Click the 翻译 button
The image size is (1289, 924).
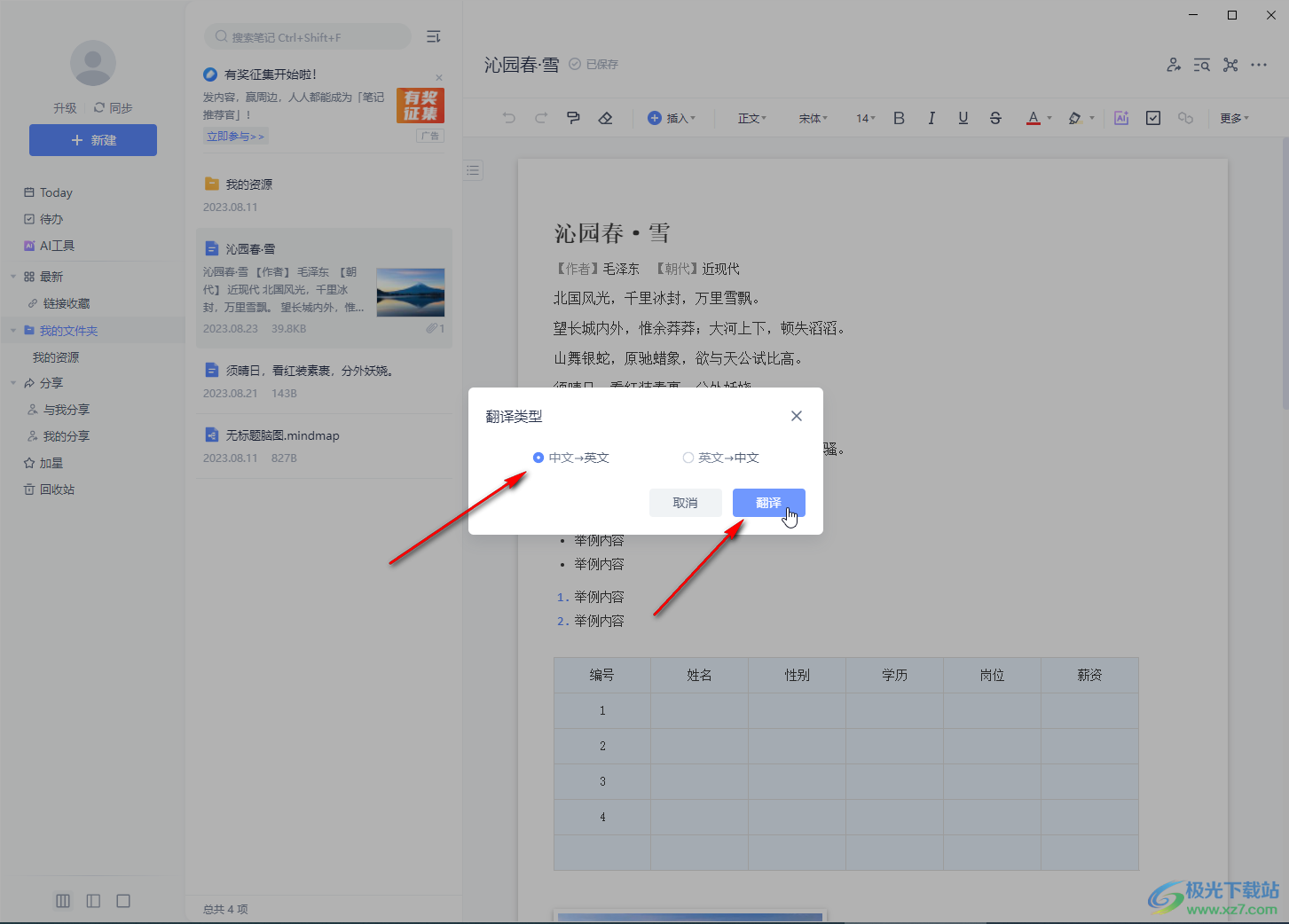(x=768, y=503)
